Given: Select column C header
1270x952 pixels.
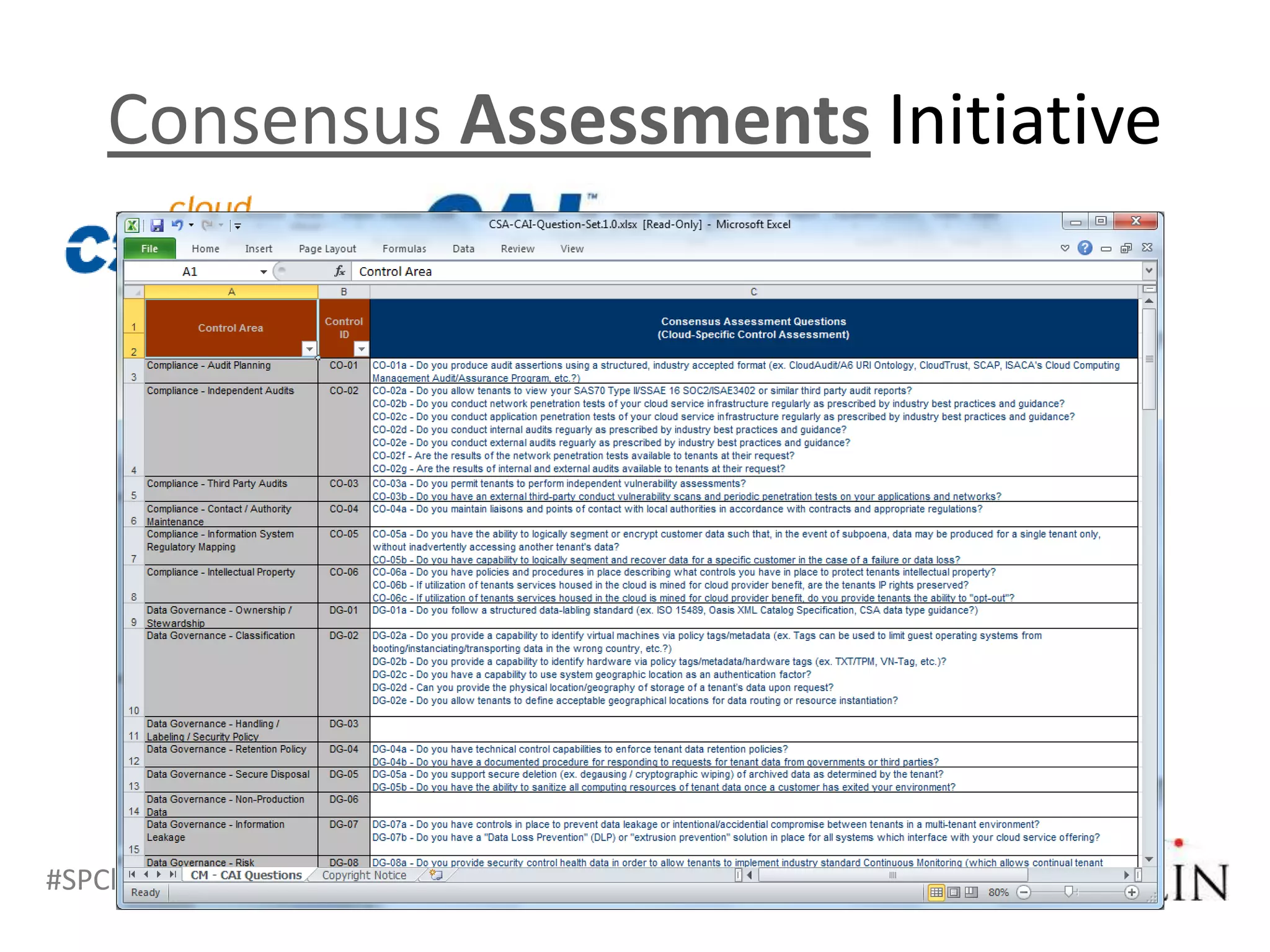Looking at the screenshot, I should 753,291.
